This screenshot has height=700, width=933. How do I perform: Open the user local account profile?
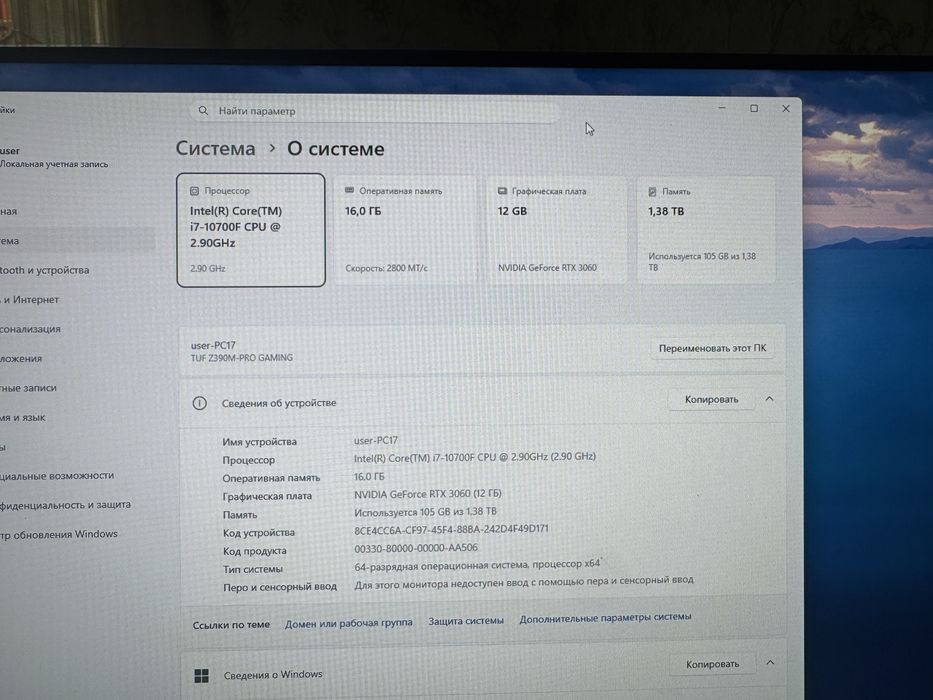(x=54, y=157)
